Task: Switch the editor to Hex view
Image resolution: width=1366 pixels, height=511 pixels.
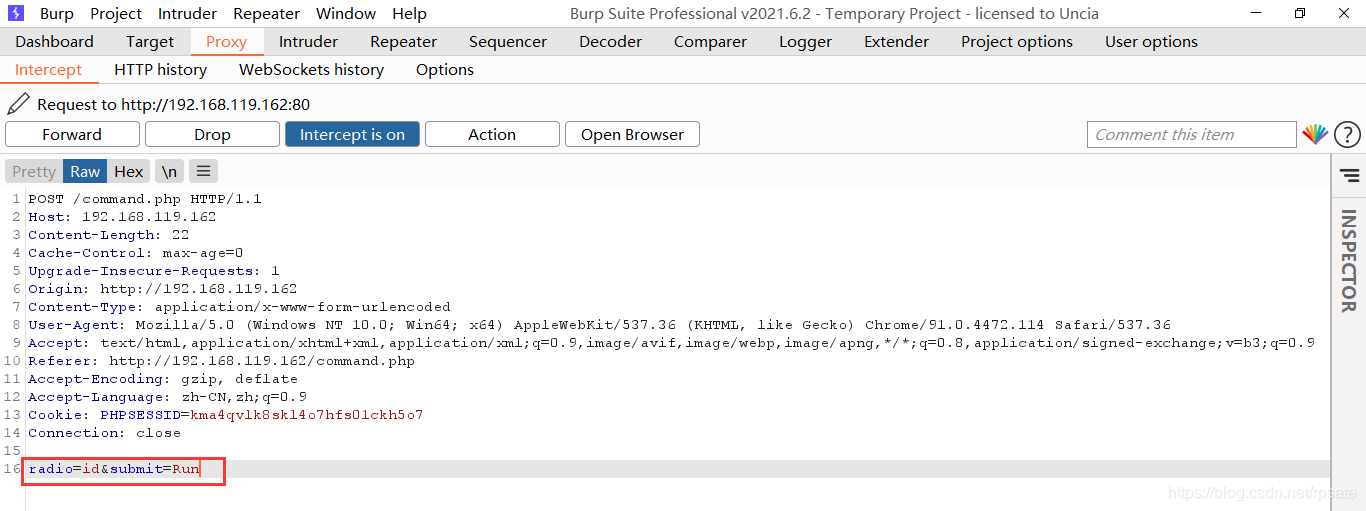Action: [128, 171]
